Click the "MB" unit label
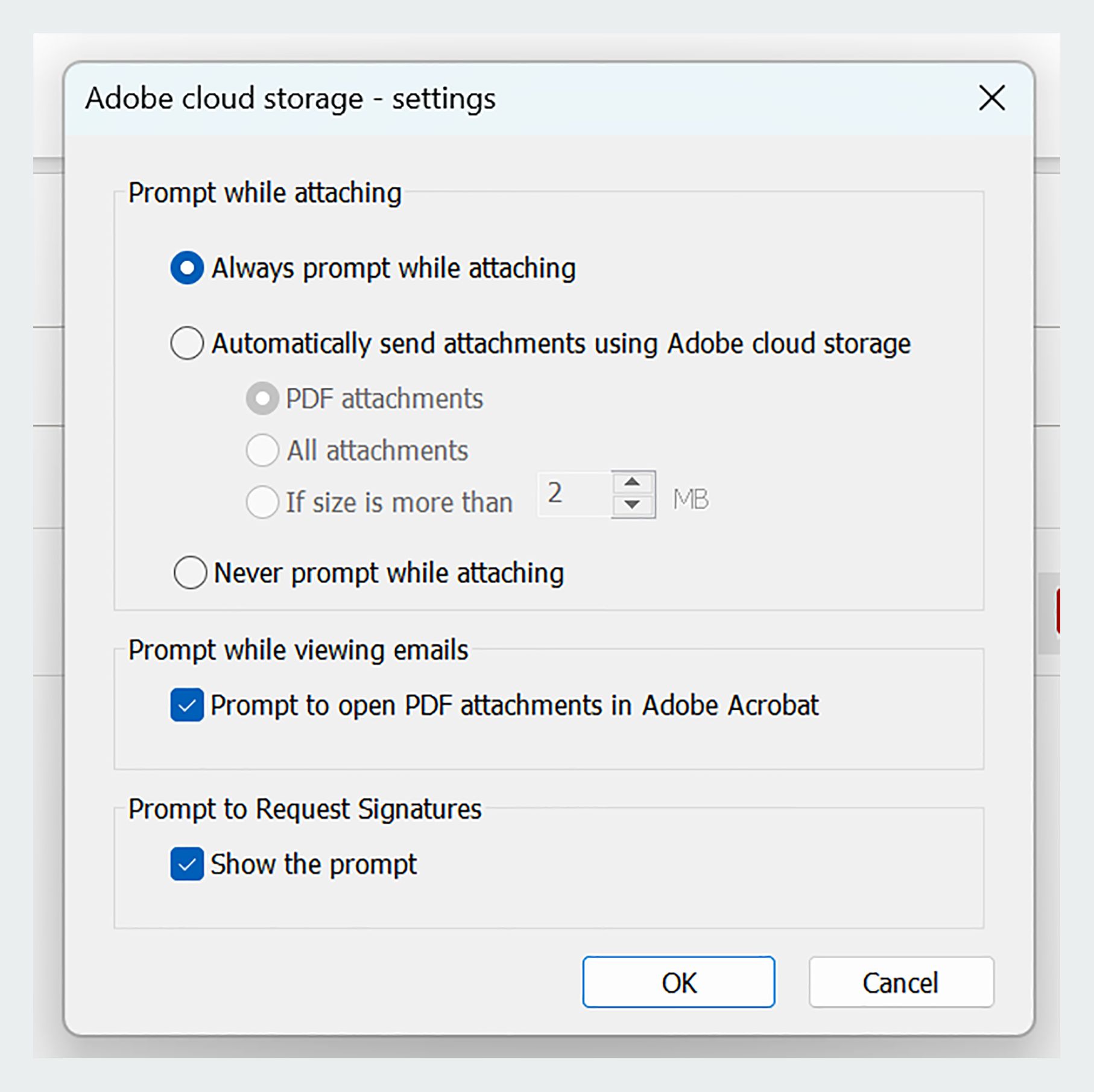 (691, 498)
